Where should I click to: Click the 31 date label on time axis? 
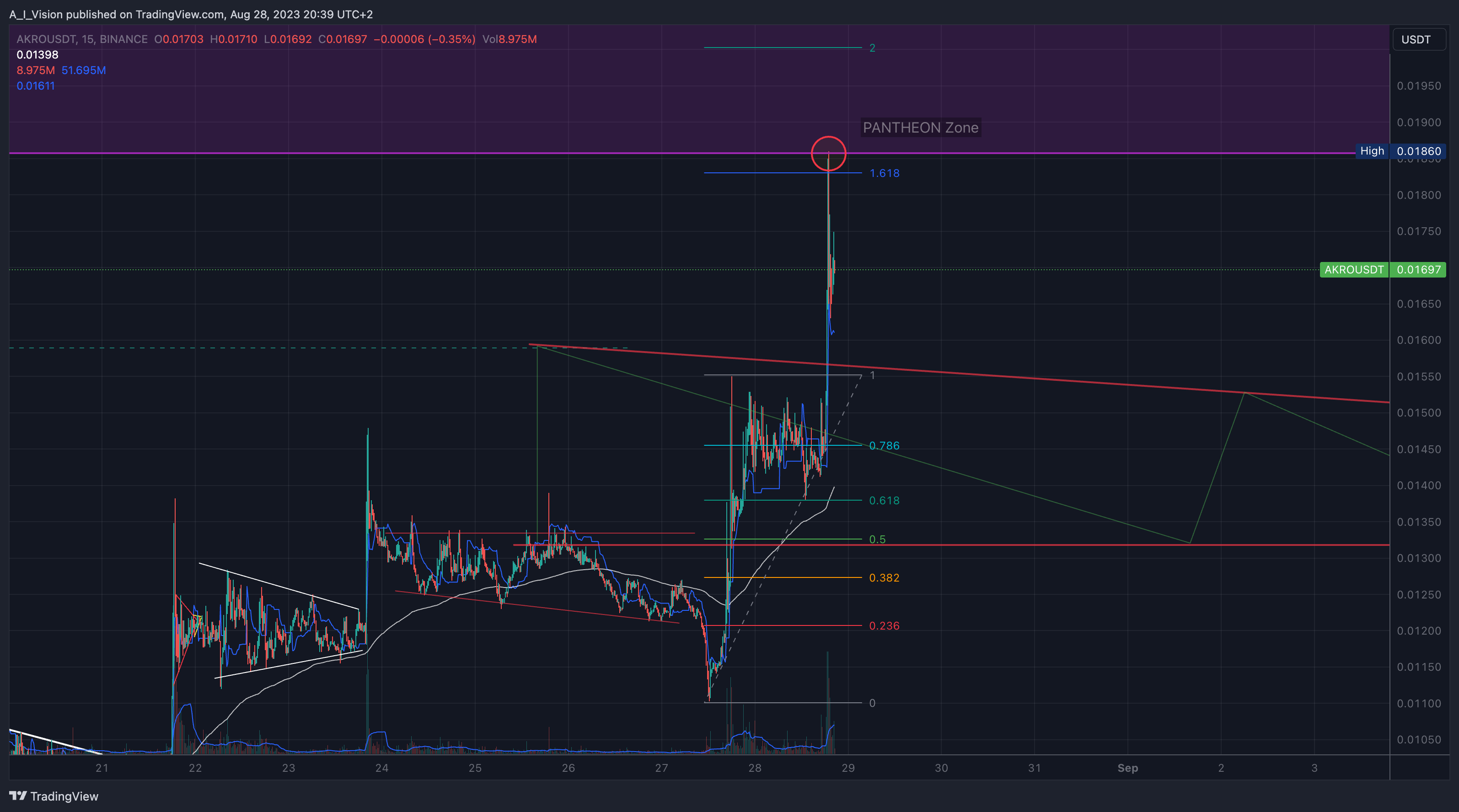pyautogui.click(x=1034, y=768)
